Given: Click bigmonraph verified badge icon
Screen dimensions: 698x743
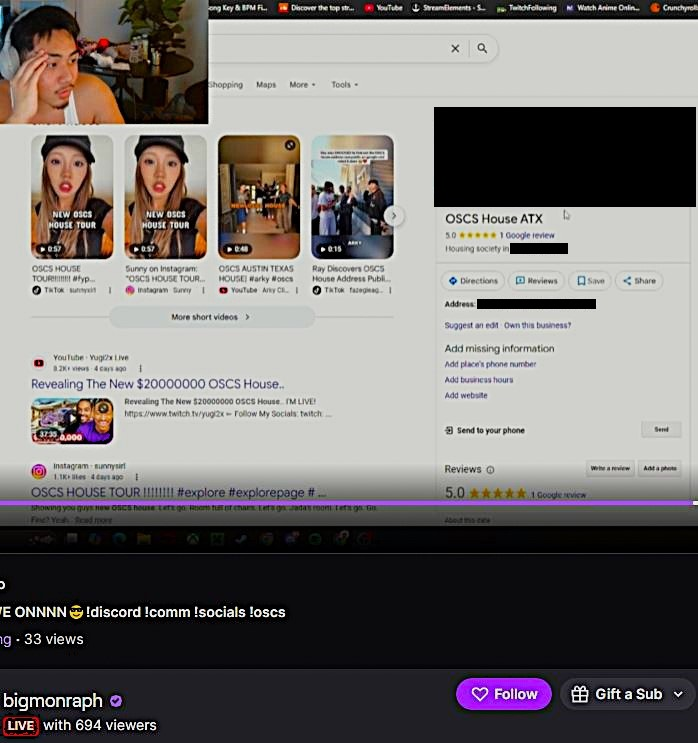Looking at the screenshot, I should point(116,701).
